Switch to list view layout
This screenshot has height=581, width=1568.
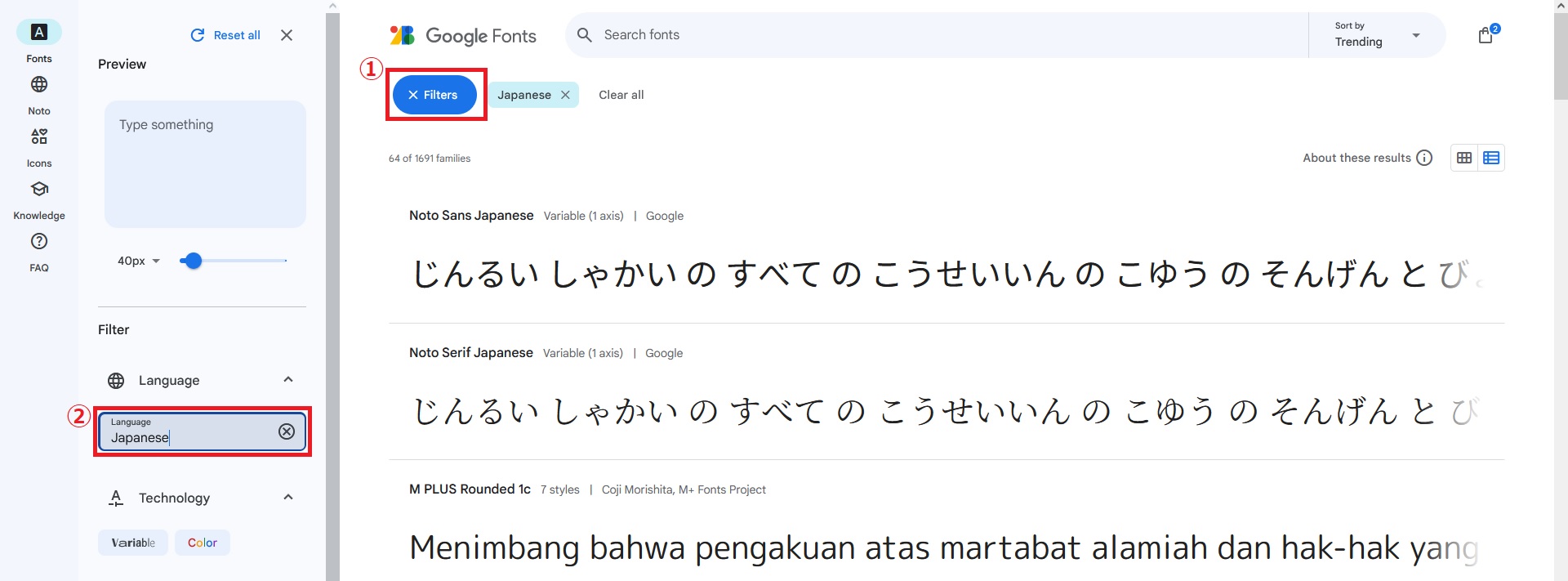pyautogui.click(x=1491, y=158)
